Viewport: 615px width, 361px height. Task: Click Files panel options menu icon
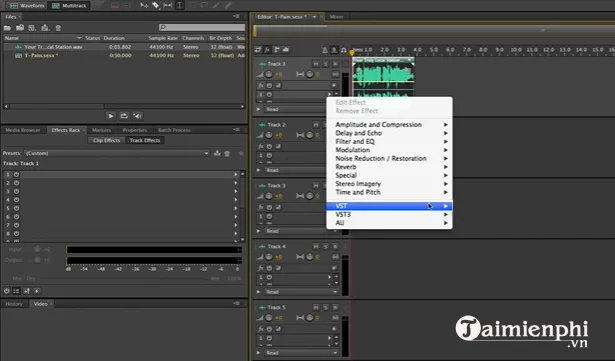tap(236, 16)
